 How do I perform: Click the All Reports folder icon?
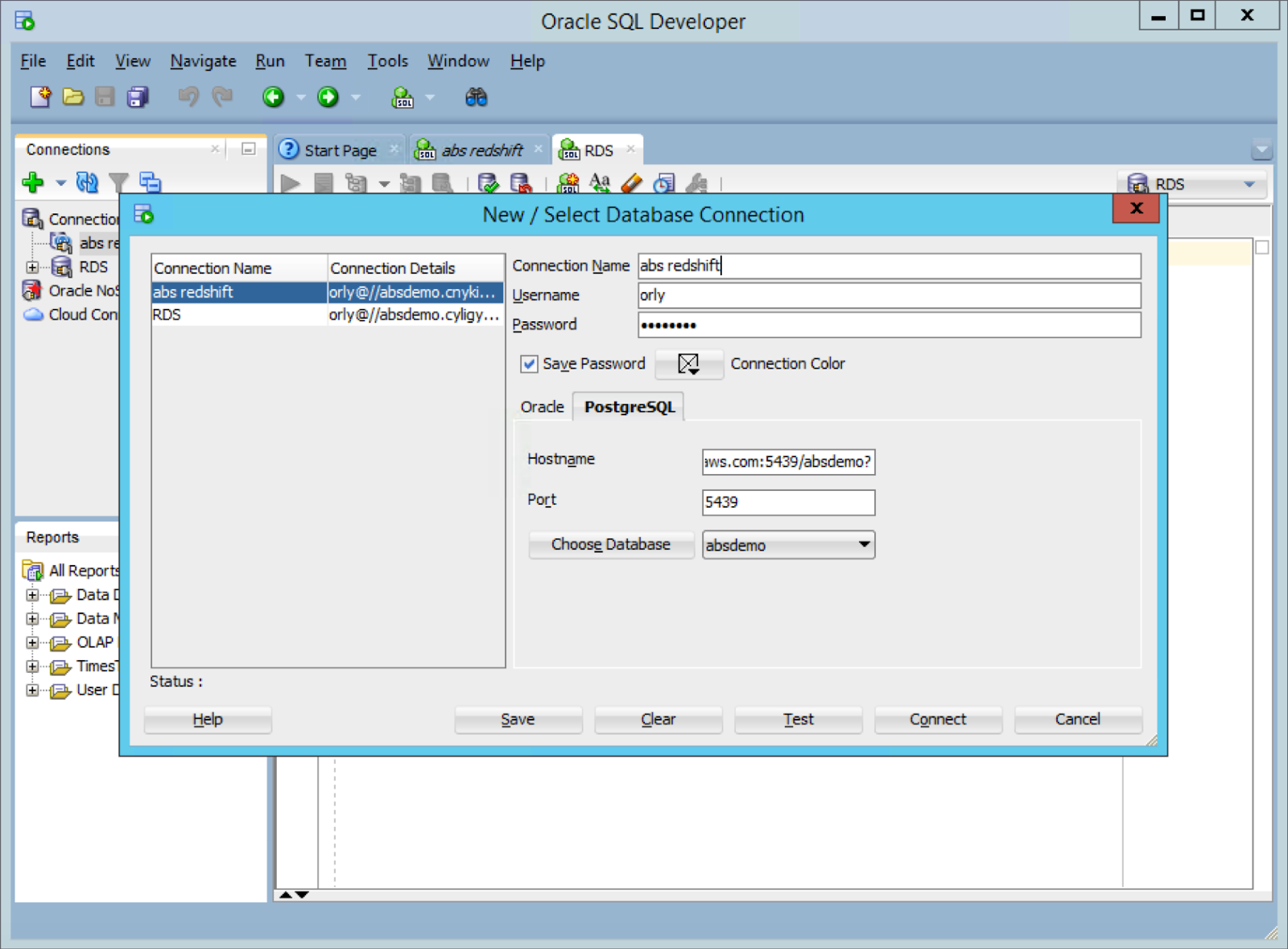(33, 571)
